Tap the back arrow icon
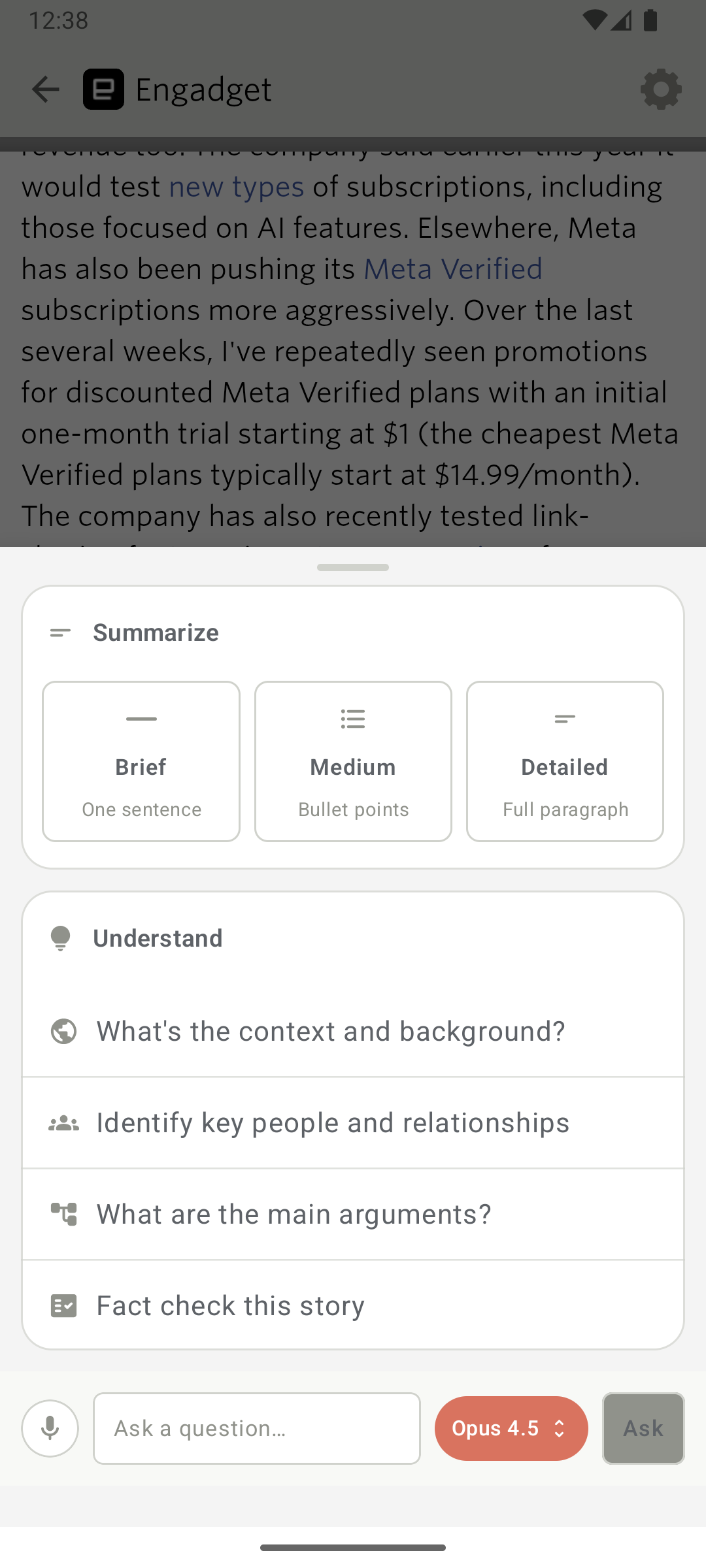This screenshot has height=1568, width=706. click(x=45, y=90)
